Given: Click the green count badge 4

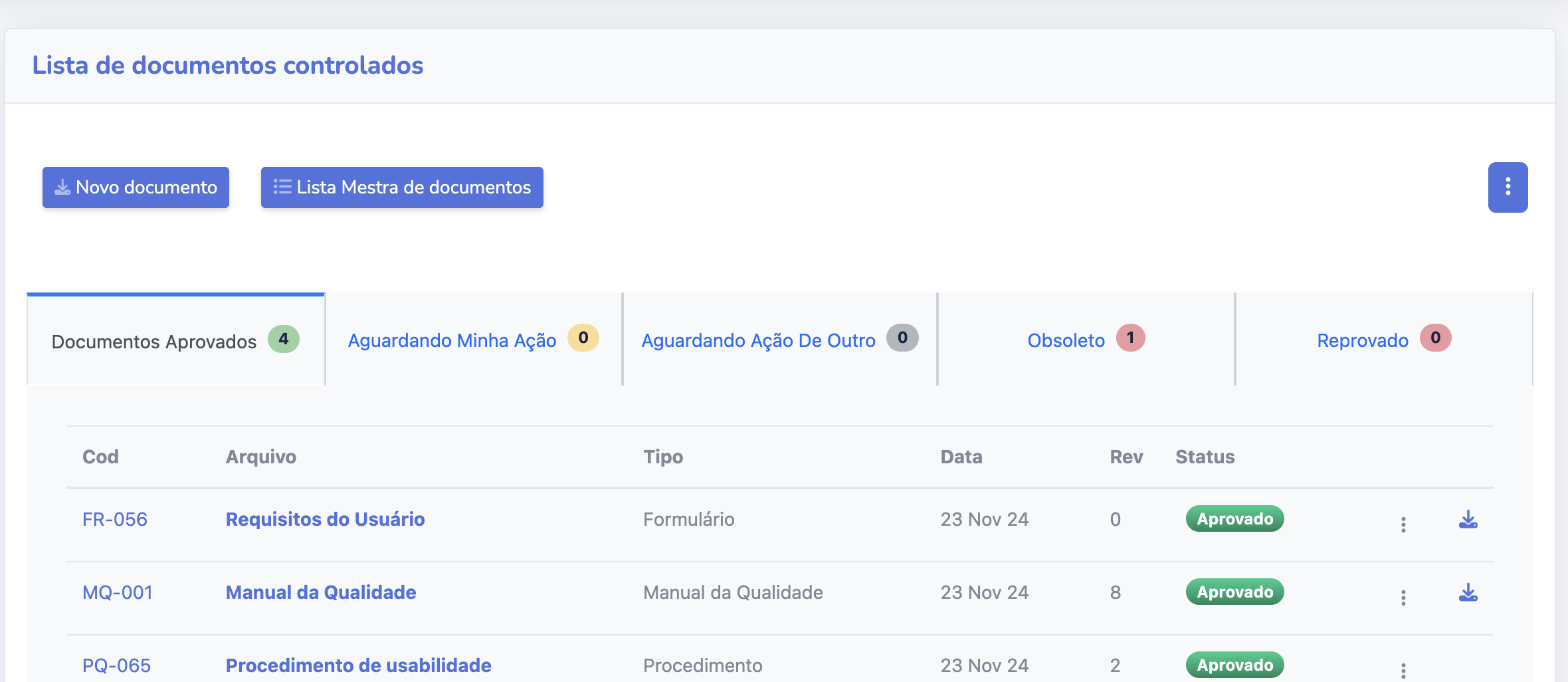Looking at the screenshot, I should [284, 339].
